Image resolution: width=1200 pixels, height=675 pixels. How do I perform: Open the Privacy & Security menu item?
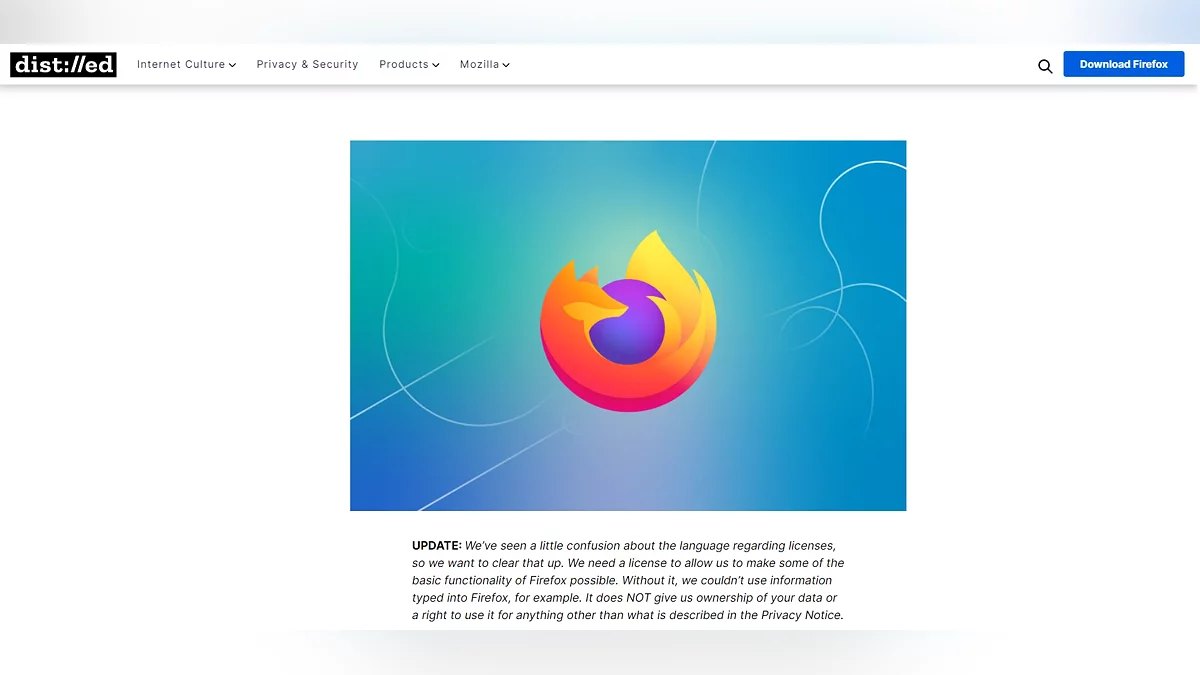(307, 64)
